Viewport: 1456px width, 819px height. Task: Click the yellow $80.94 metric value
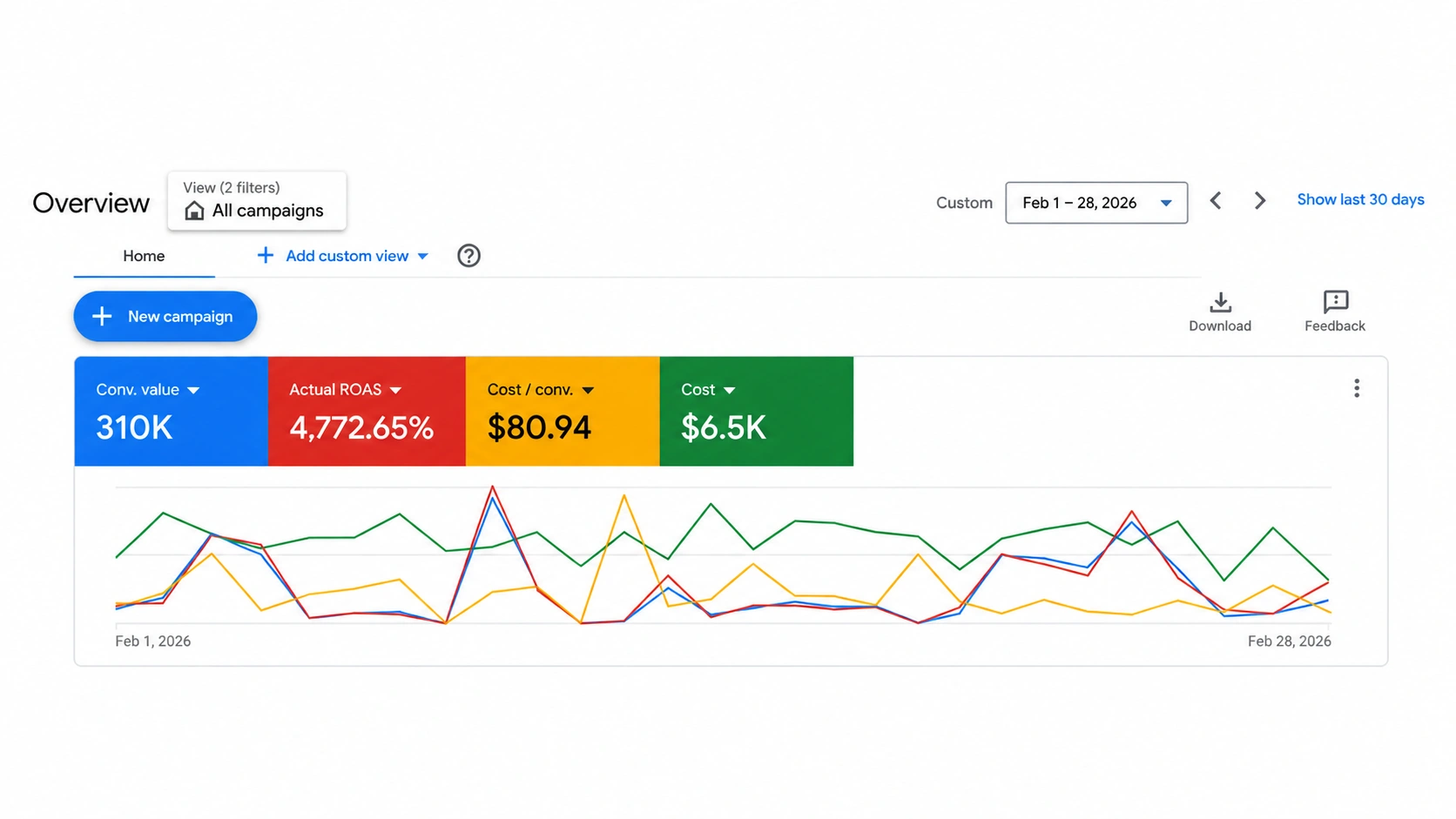pos(539,427)
